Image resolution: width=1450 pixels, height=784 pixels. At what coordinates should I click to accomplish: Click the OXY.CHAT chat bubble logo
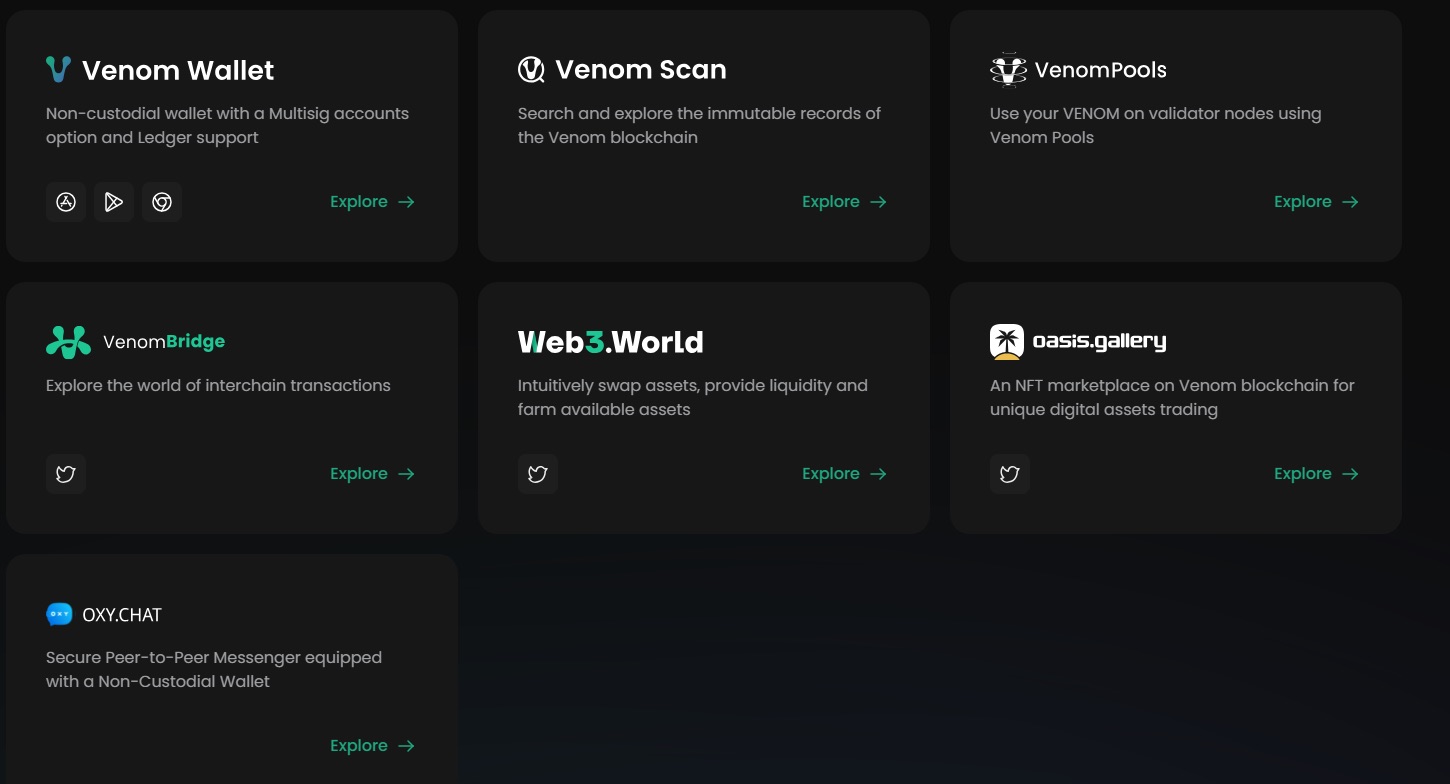[59, 614]
